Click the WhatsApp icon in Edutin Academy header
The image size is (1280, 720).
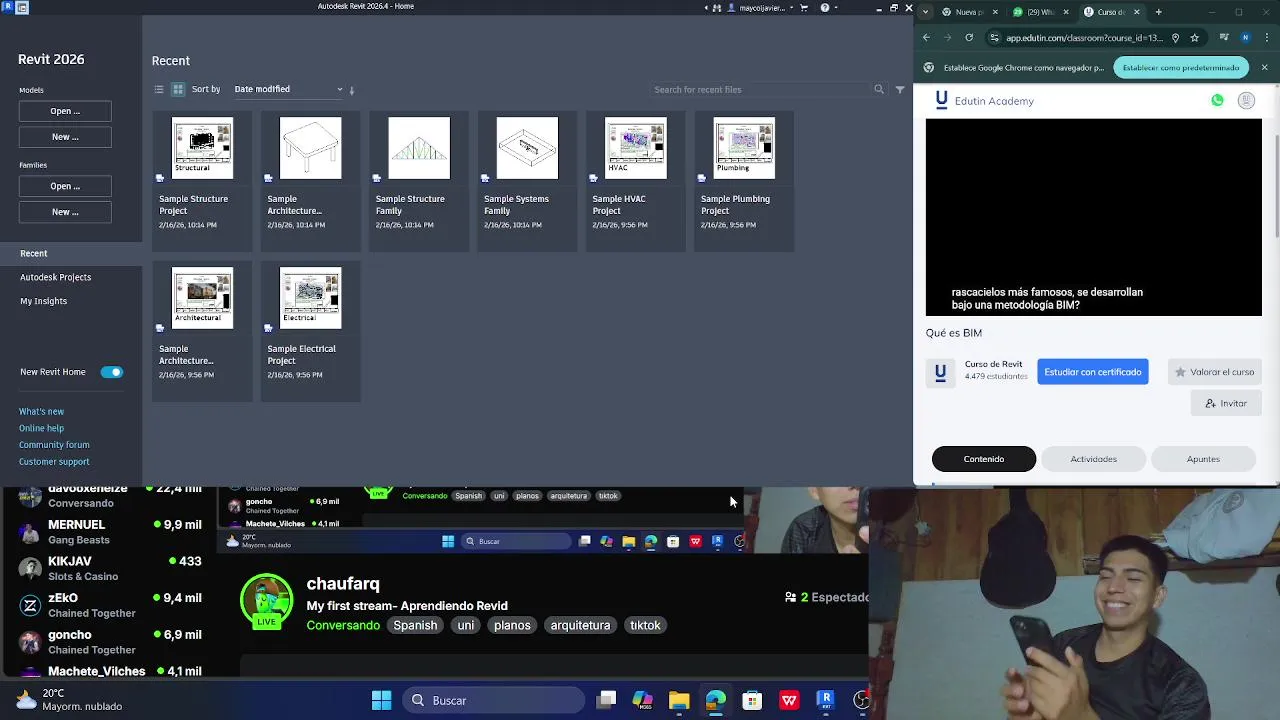(x=1217, y=100)
